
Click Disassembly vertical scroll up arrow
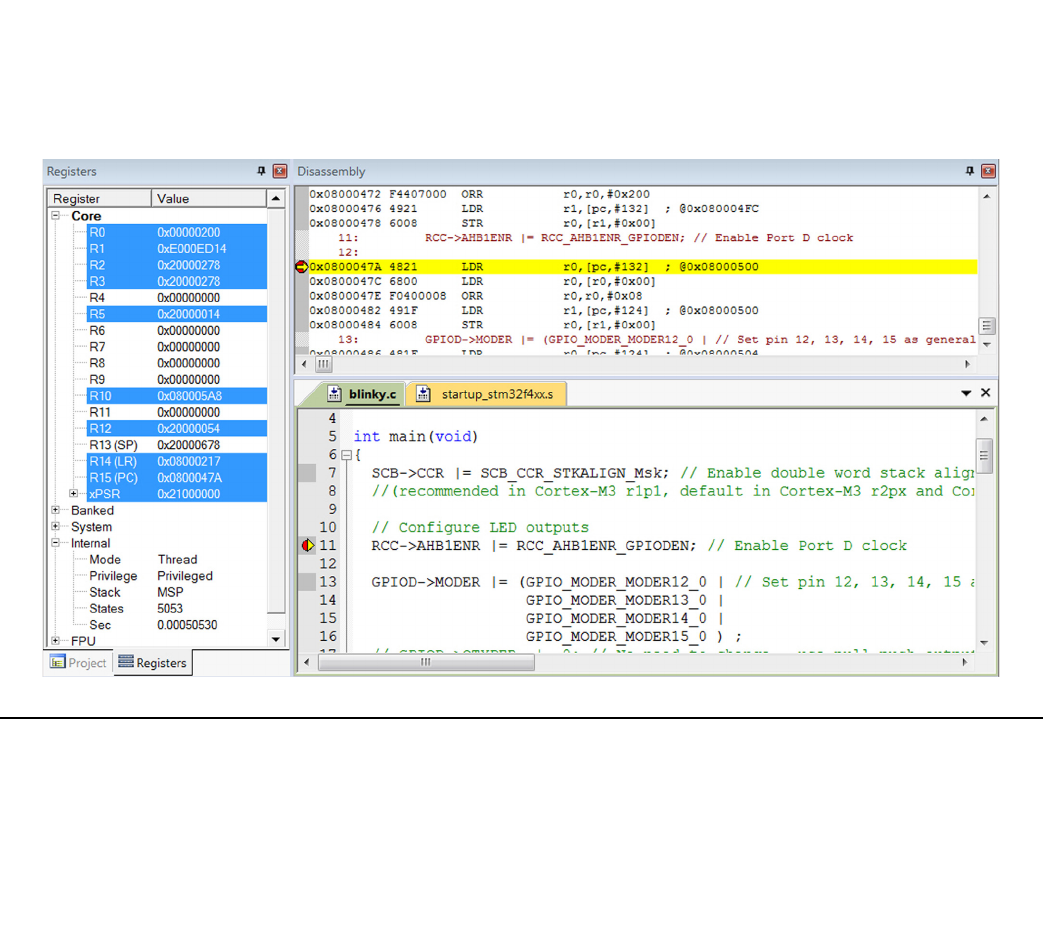click(987, 196)
